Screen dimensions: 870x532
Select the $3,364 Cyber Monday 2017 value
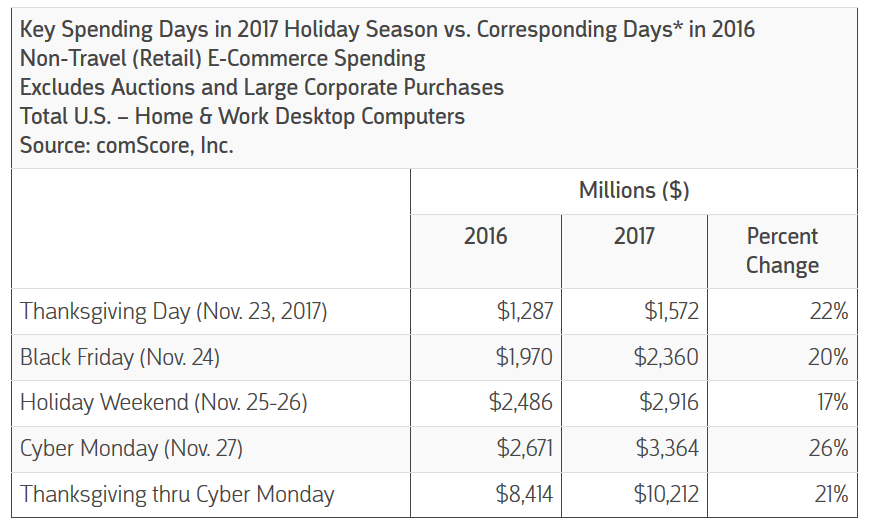[666, 448]
